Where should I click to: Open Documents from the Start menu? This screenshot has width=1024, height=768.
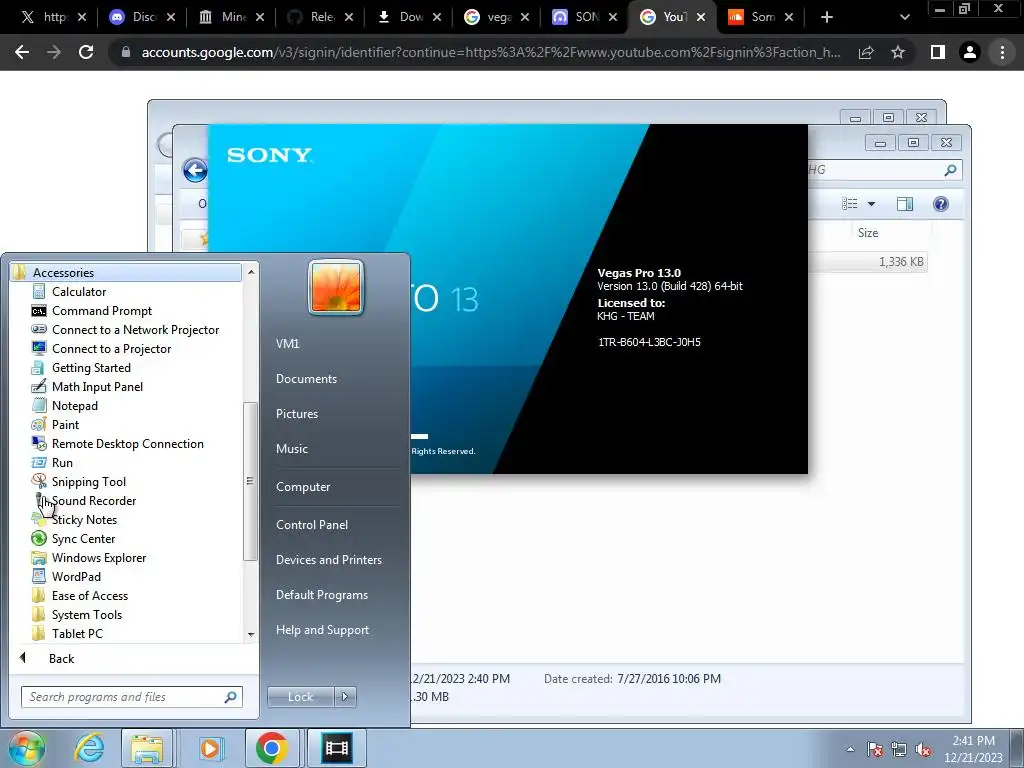[x=306, y=379]
